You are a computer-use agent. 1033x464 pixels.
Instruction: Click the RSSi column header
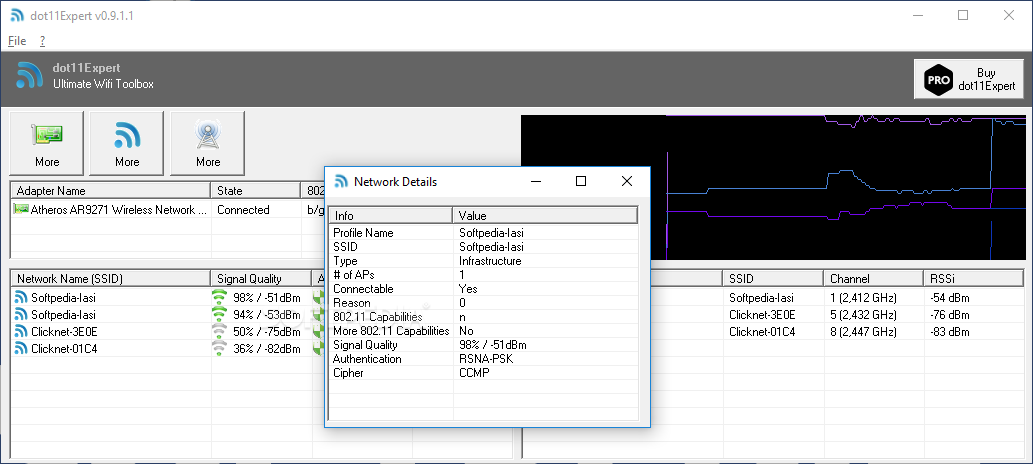974,279
